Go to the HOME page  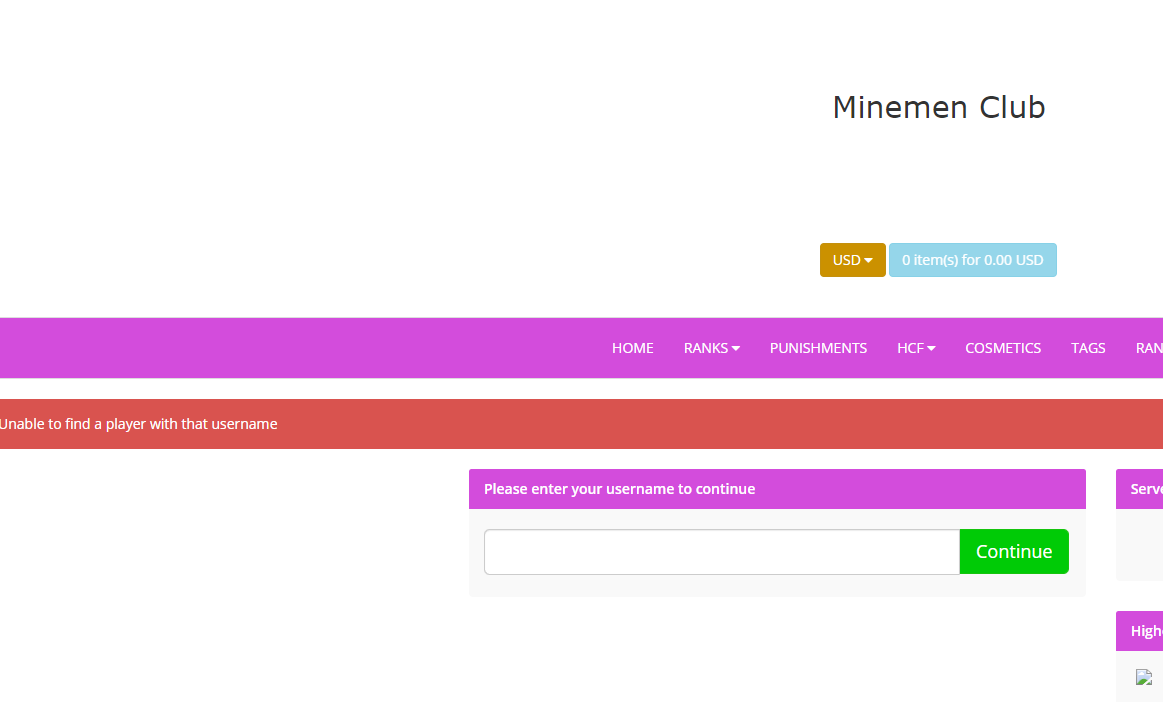coord(633,348)
